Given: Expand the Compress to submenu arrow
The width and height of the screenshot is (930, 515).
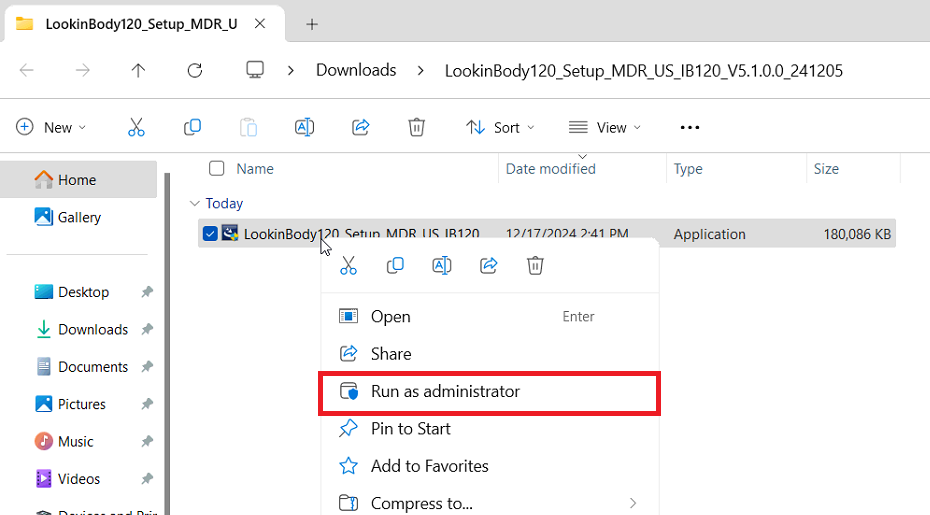Looking at the screenshot, I should [x=633, y=503].
